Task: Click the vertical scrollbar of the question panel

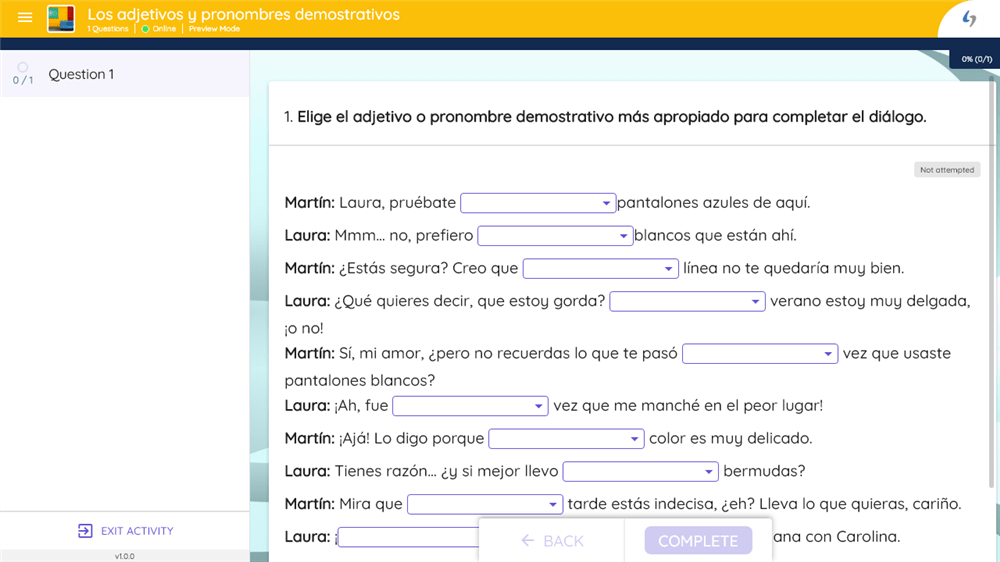Action: (x=992, y=281)
